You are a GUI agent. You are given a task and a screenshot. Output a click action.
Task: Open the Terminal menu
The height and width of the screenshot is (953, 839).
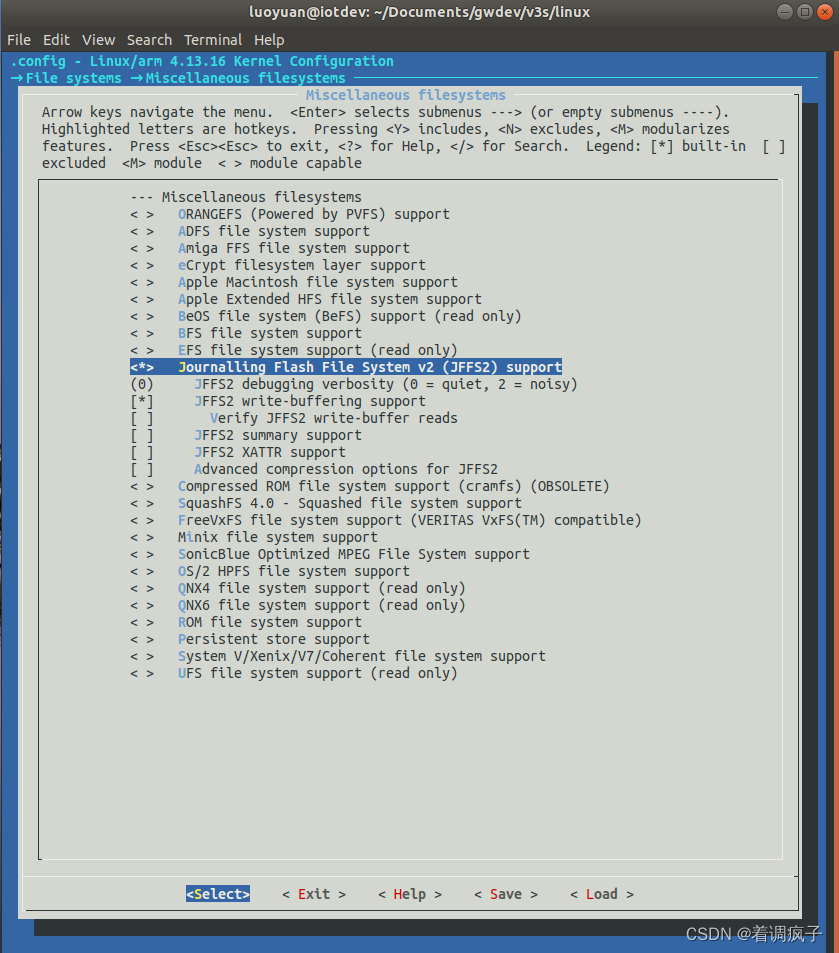(x=213, y=40)
